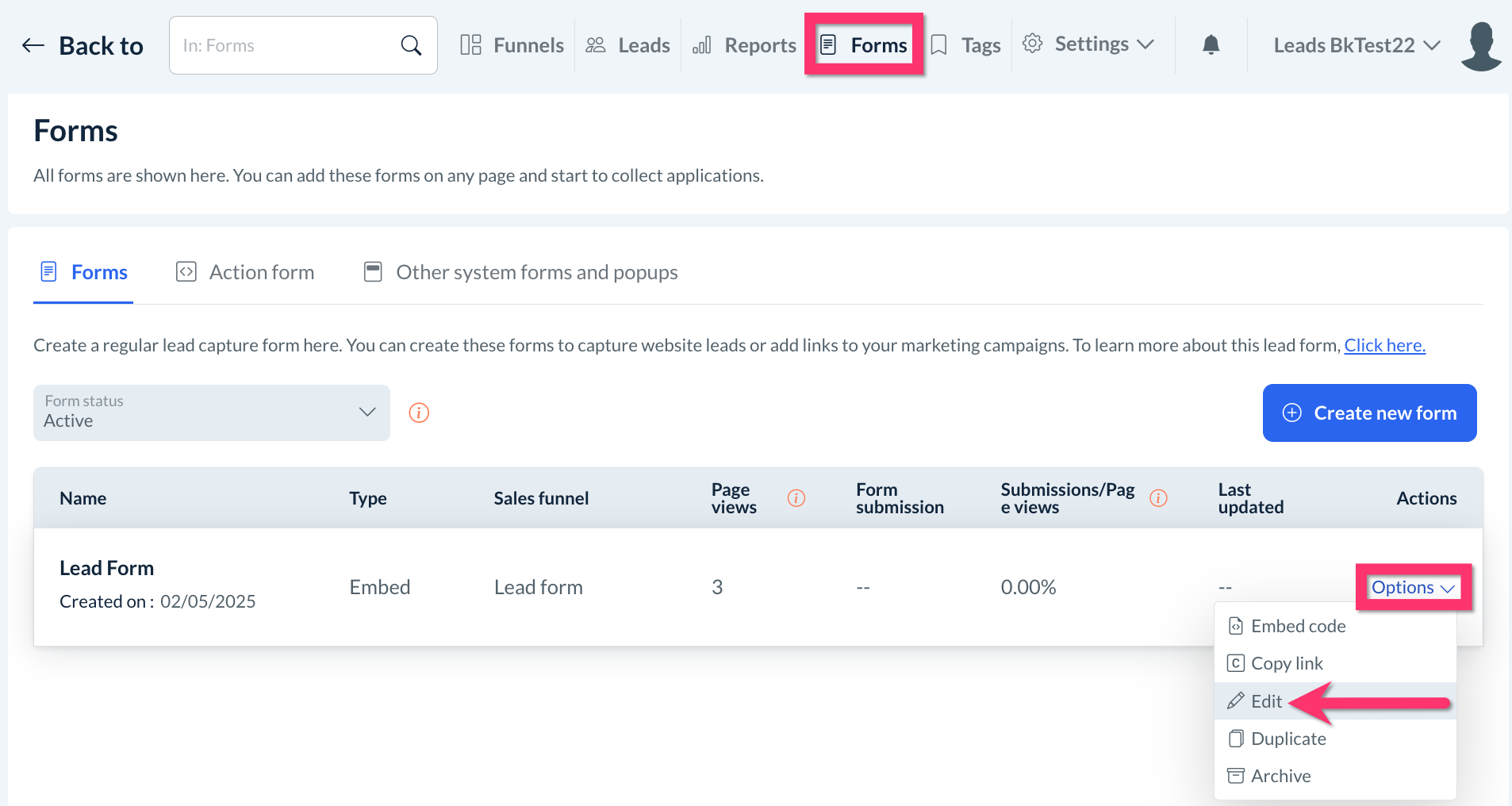Screen dimensions: 1512x806
Task: Select Other system forms and popups tab
Action: click(521, 272)
